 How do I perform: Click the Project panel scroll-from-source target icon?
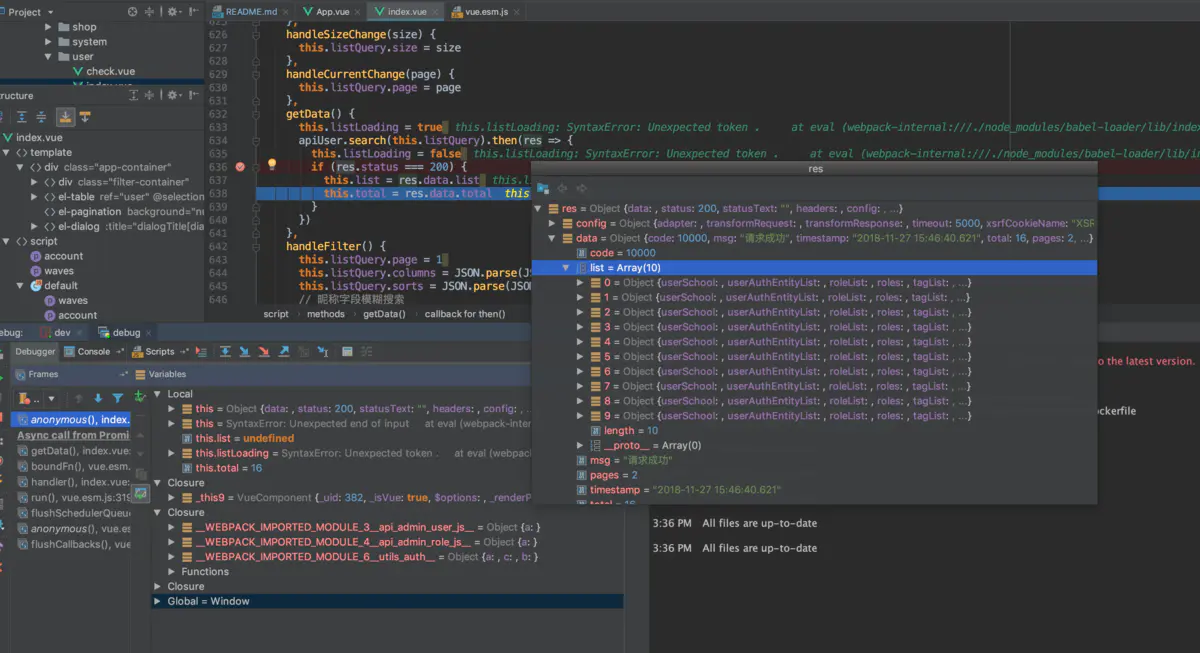(x=133, y=12)
